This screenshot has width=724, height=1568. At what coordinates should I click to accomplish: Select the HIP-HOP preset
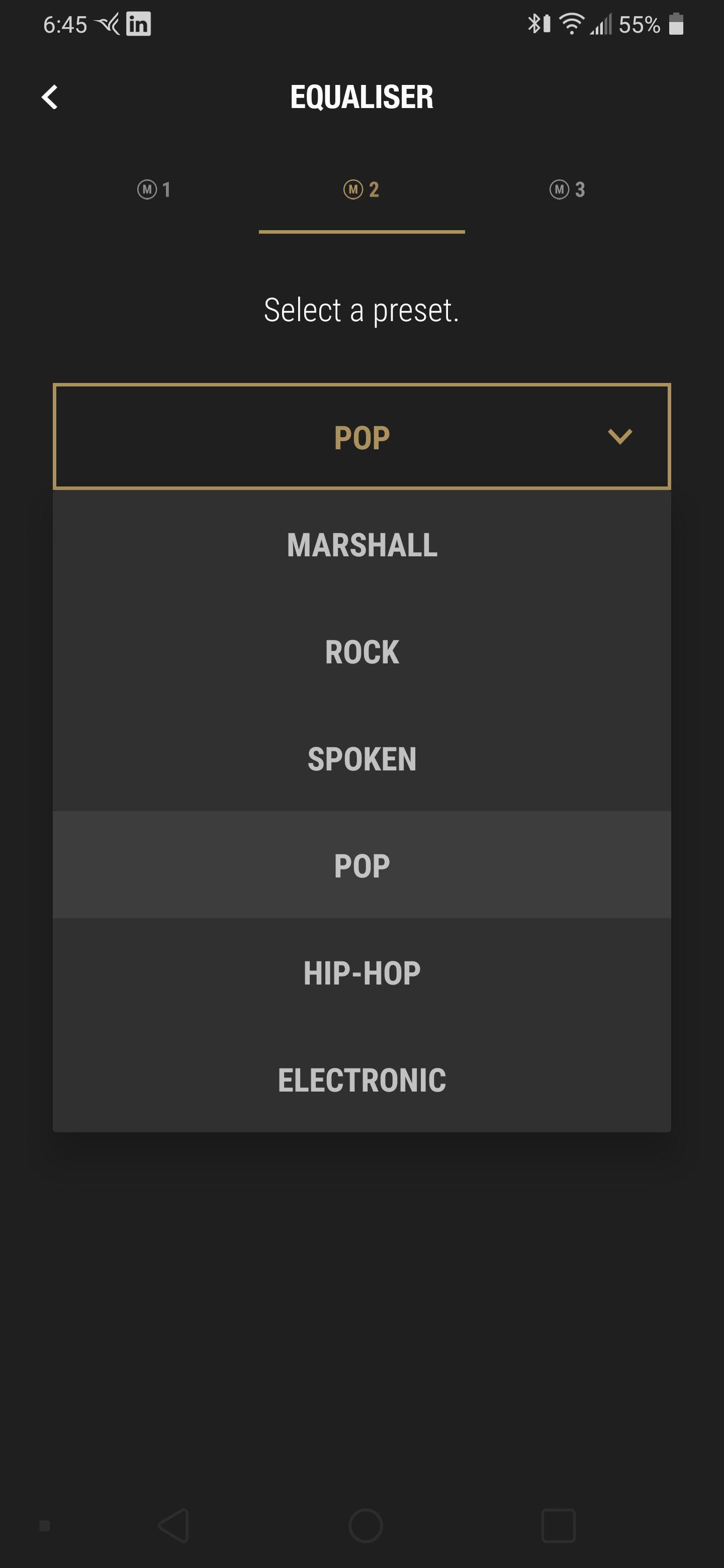[361, 972]
